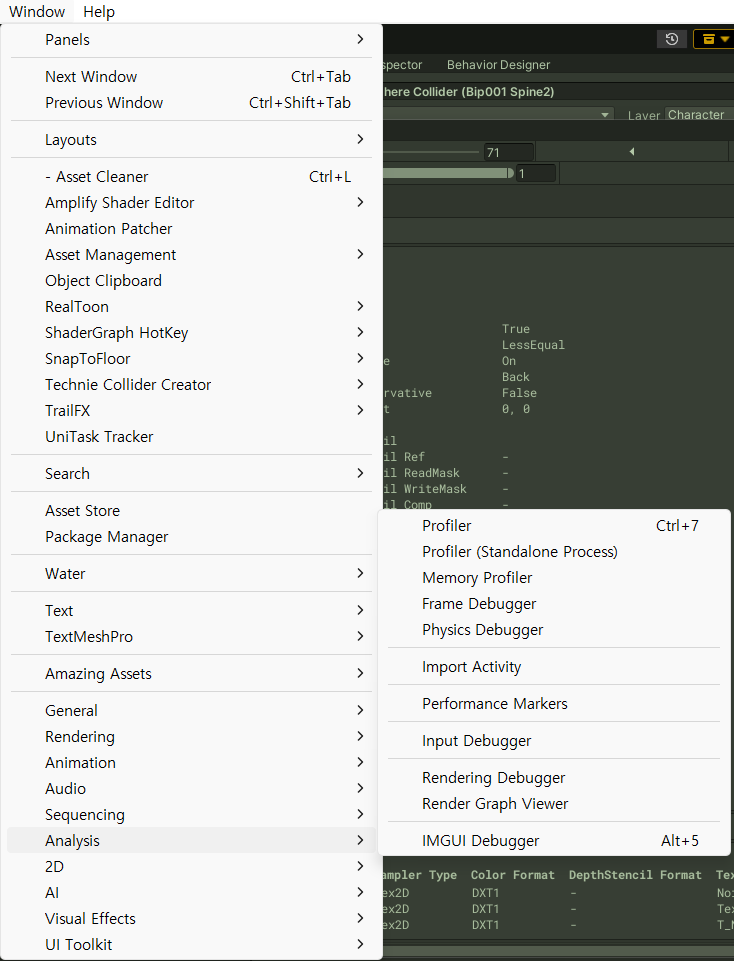Click the undo history clock icon

pyautogui.click(x=672, y=39)
